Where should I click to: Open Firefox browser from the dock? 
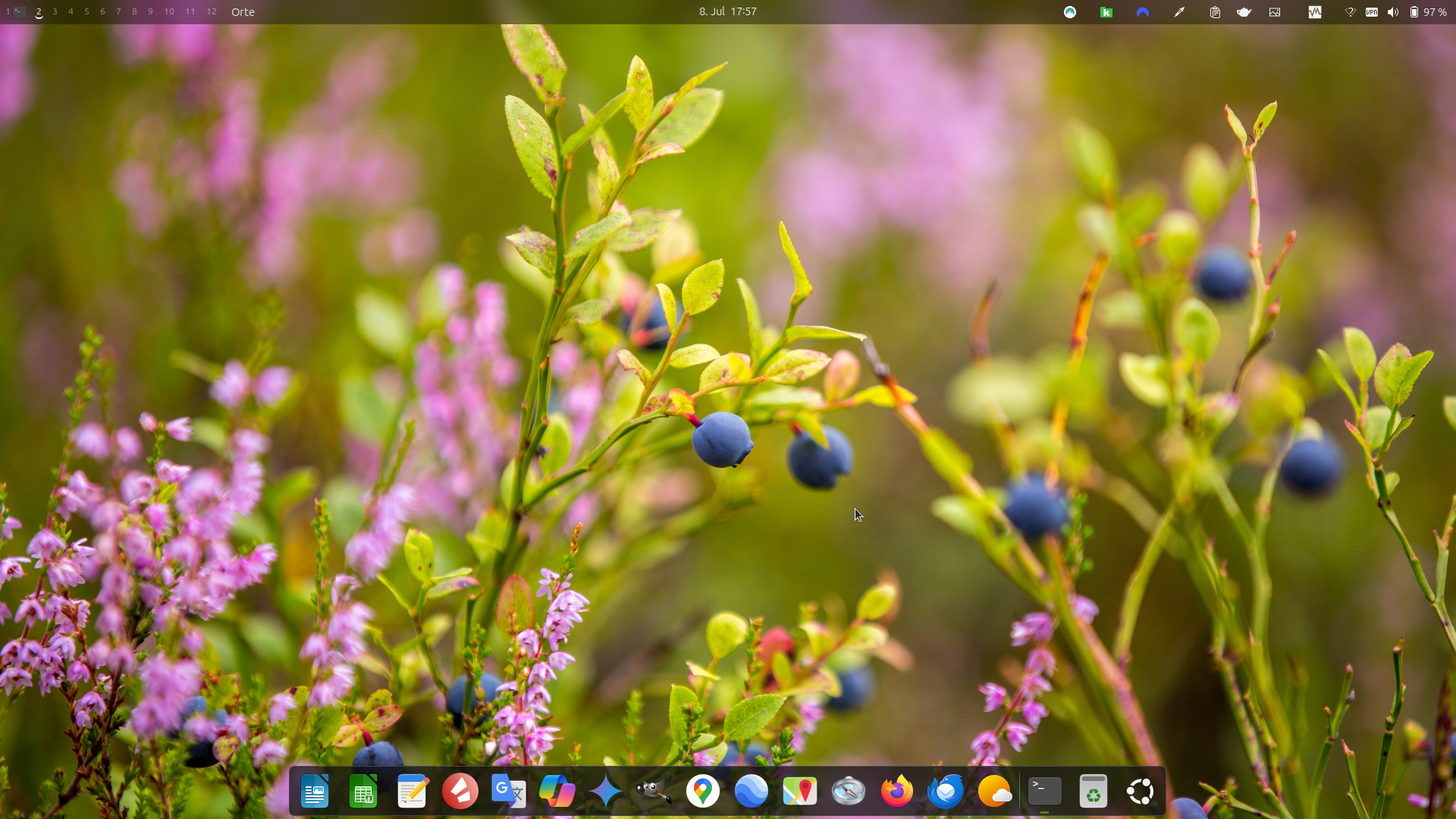tap(897, 792)
